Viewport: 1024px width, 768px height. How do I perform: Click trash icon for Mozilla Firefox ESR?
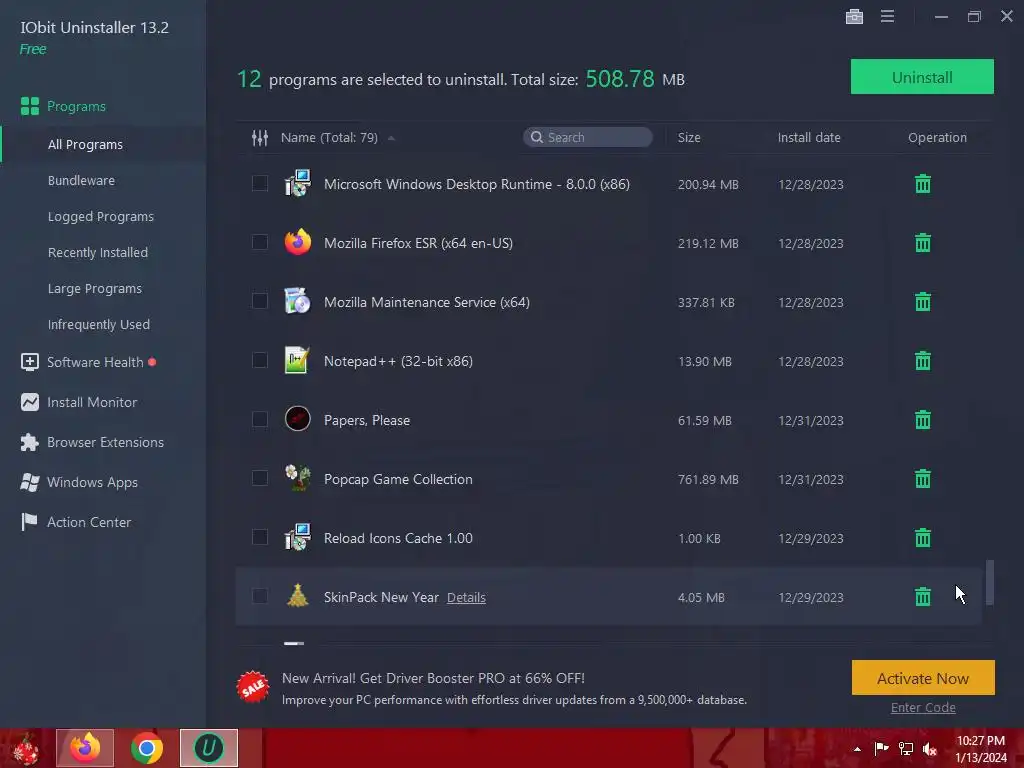[922, 243]
